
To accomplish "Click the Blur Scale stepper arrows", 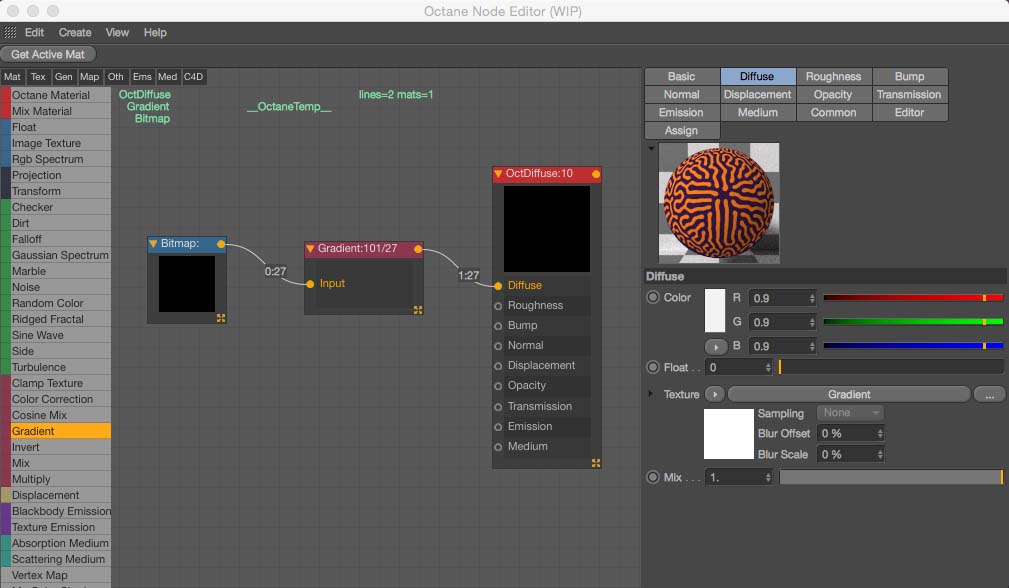I will (x=880, y=454).
